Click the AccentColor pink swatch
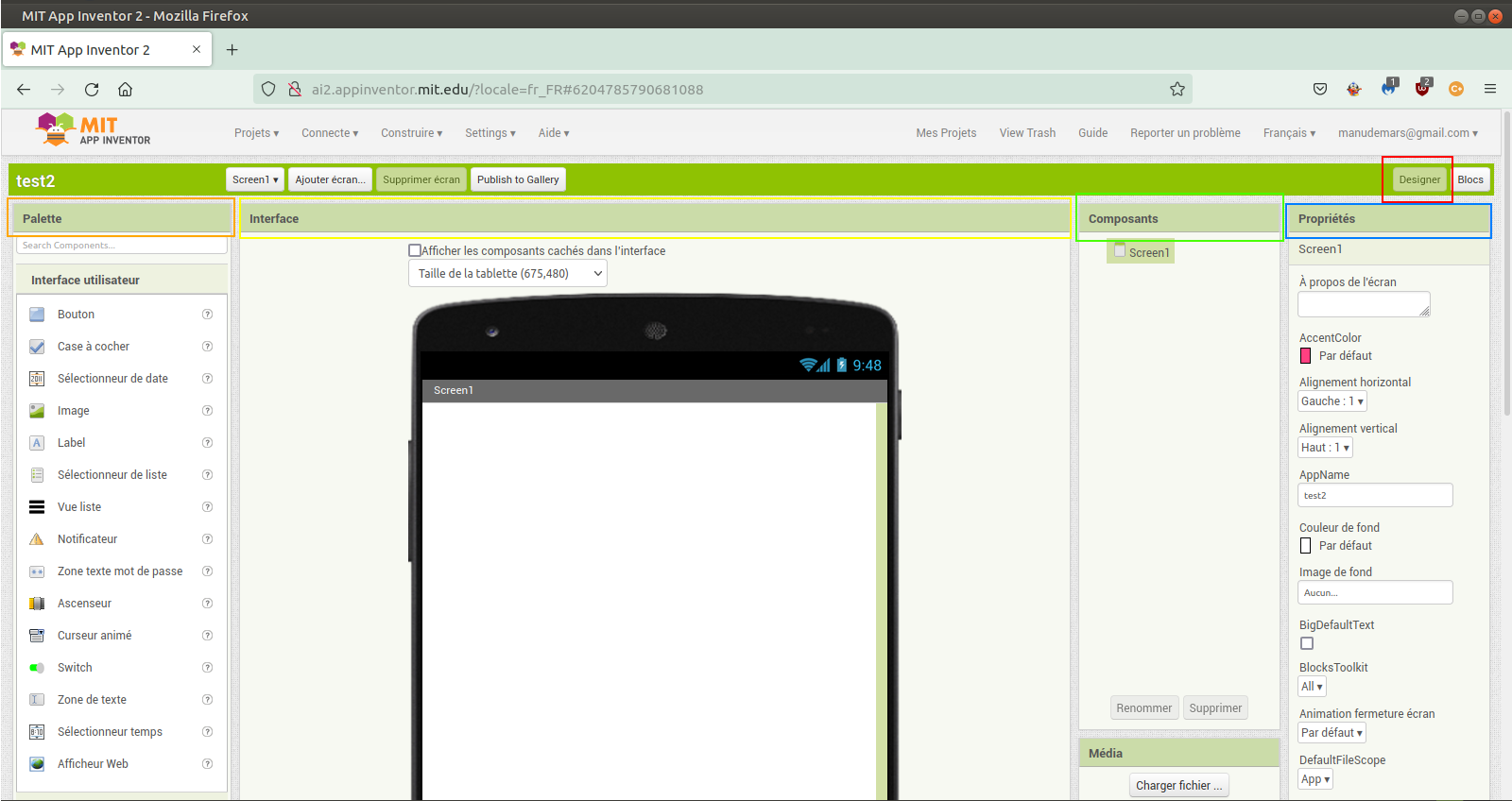This screenshot has height=801, width=1512. pyautogui.click(x=1306, y=356)
